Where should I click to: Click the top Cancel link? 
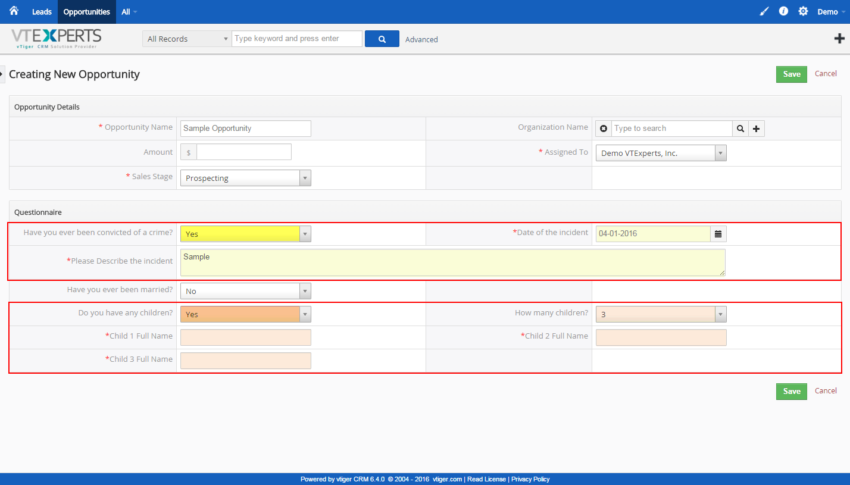click(826, 74)
